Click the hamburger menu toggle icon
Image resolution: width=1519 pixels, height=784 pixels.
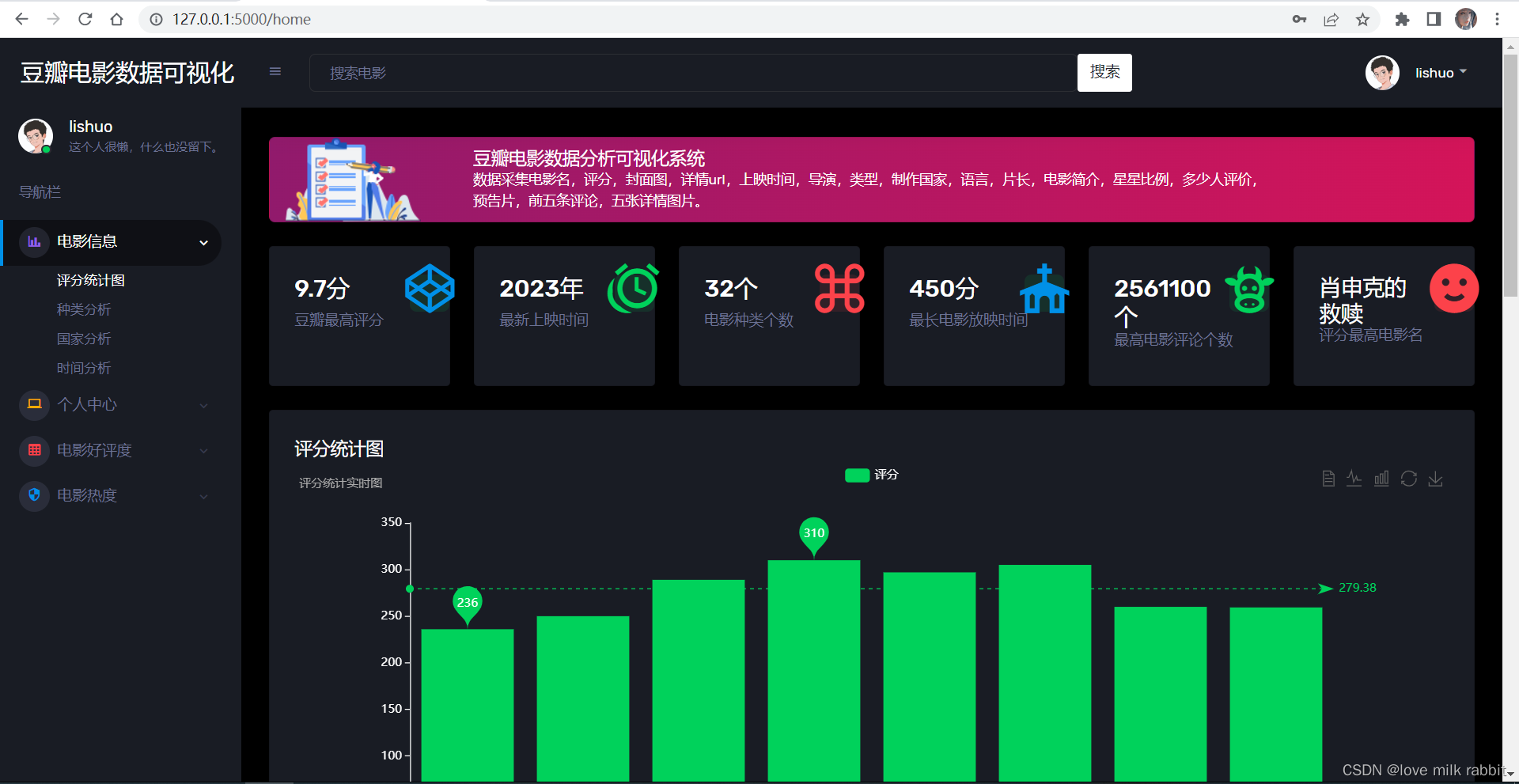click(x=275, y=72)
